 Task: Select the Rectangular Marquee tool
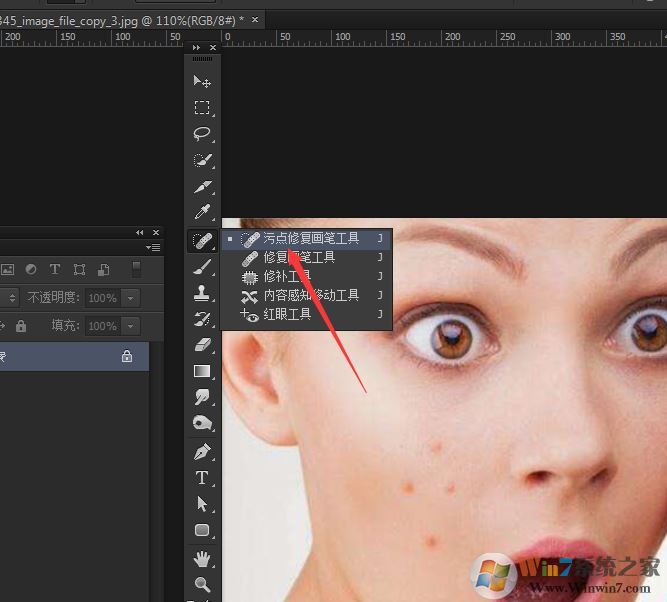(202, 108)
